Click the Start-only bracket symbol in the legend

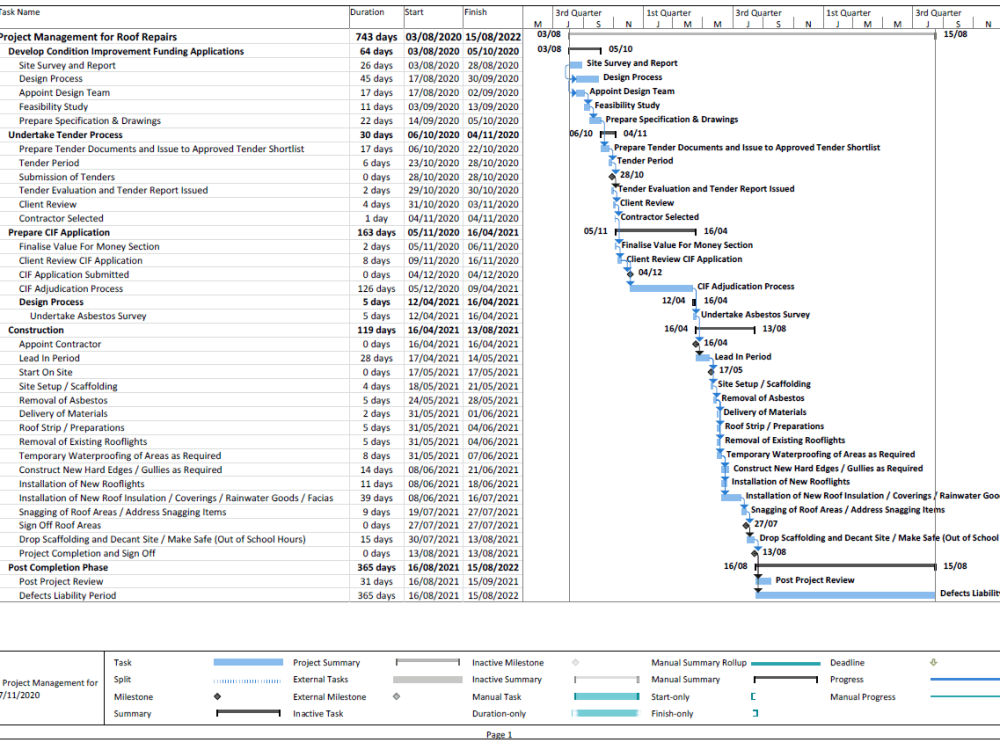coord(755,696)
